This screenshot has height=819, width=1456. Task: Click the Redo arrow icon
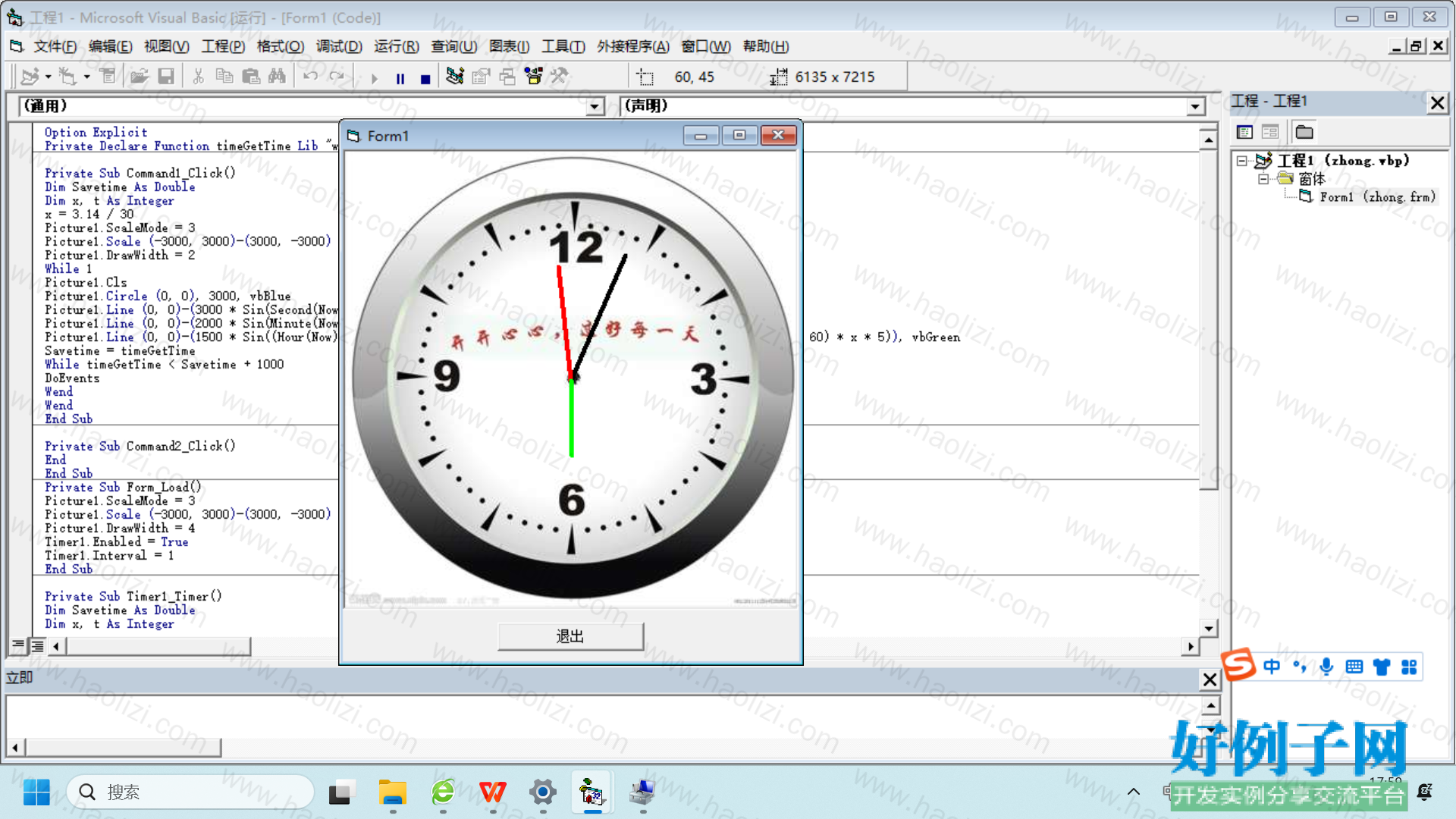pos(337,77)
